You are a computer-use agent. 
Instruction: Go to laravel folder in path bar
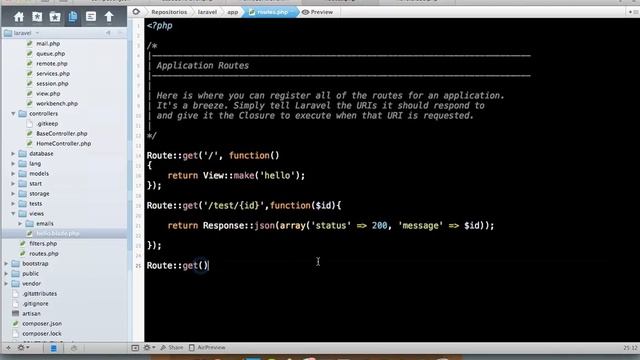(x=207, y=12)
